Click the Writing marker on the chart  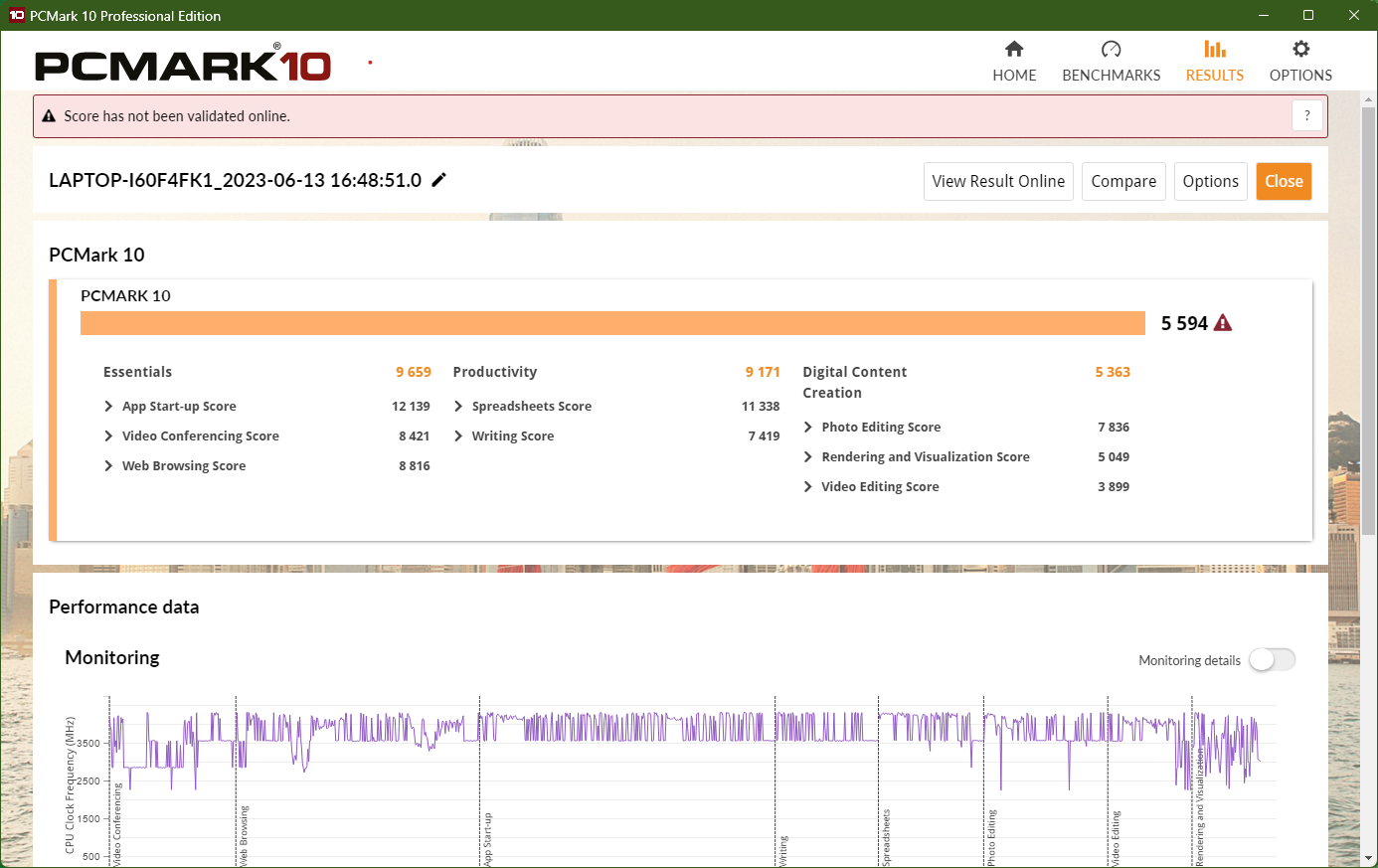[x=783, y=850]
